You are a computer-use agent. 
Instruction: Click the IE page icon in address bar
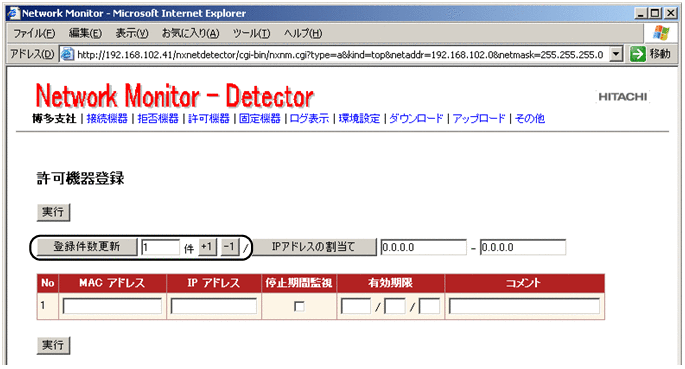click(x=67, y=54)
